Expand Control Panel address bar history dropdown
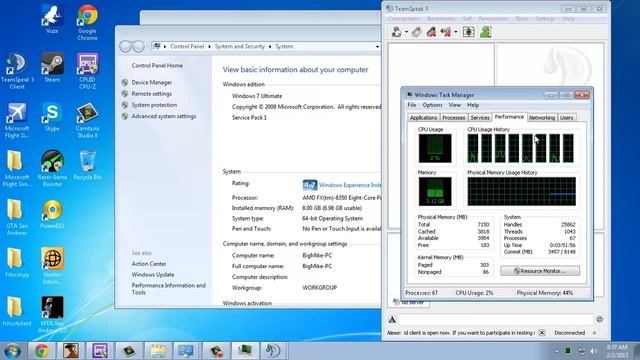 (377, 47)
